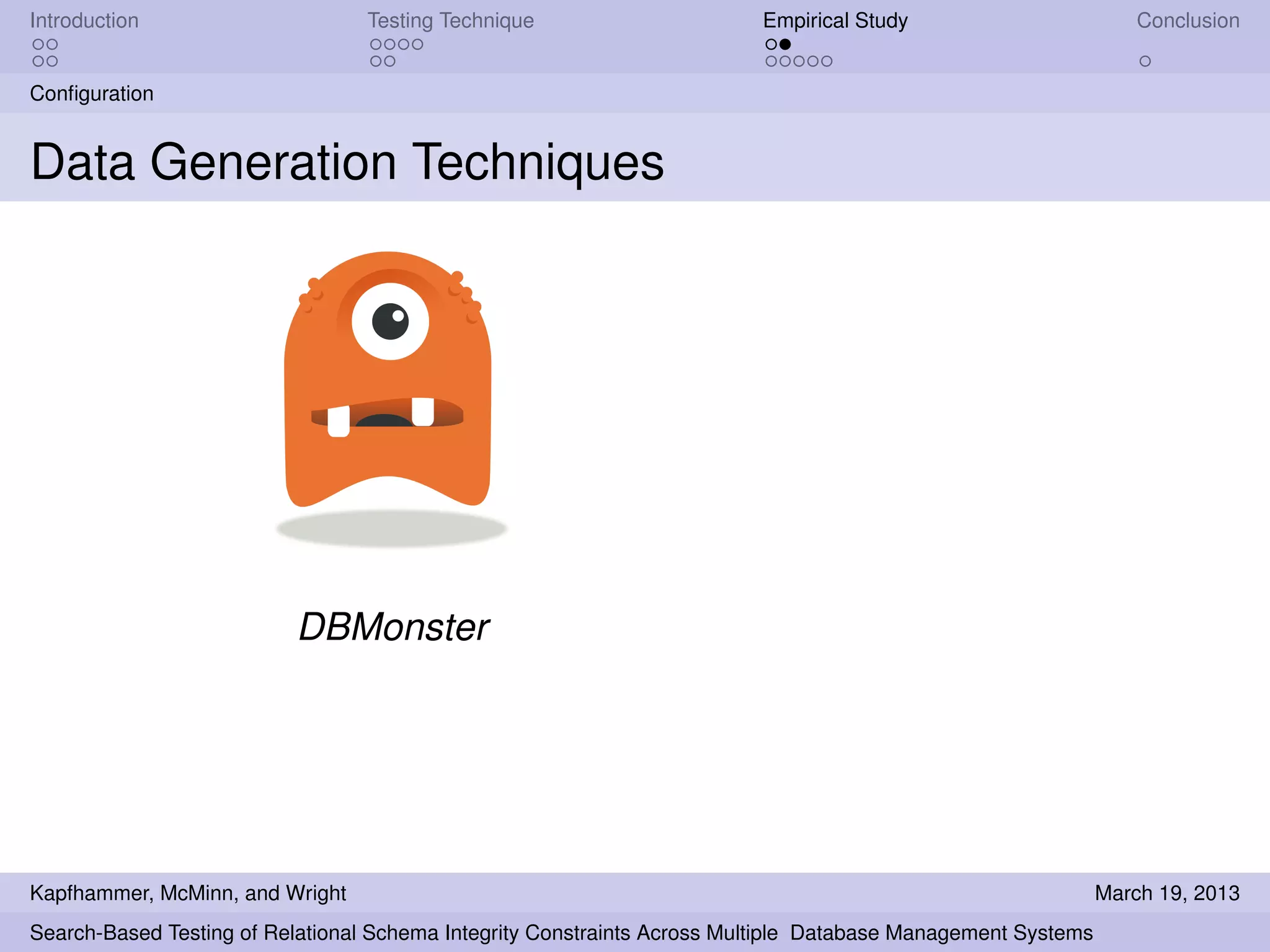The image size is (1270, 952).
Task: Click the Data Generation Techniques title
Action: [347, 162]
